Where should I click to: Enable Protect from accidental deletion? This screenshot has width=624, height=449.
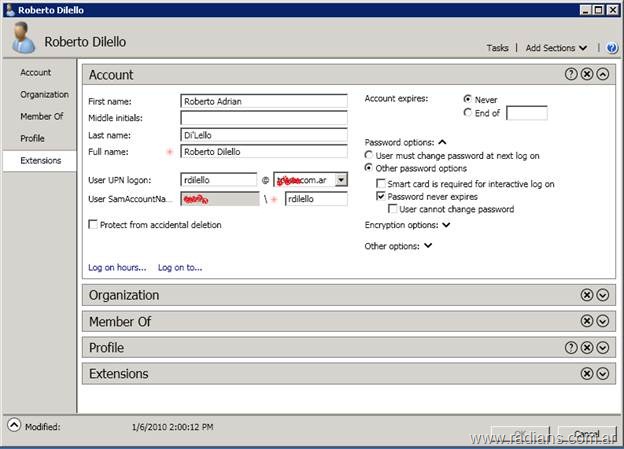click(x=94, y=225)
